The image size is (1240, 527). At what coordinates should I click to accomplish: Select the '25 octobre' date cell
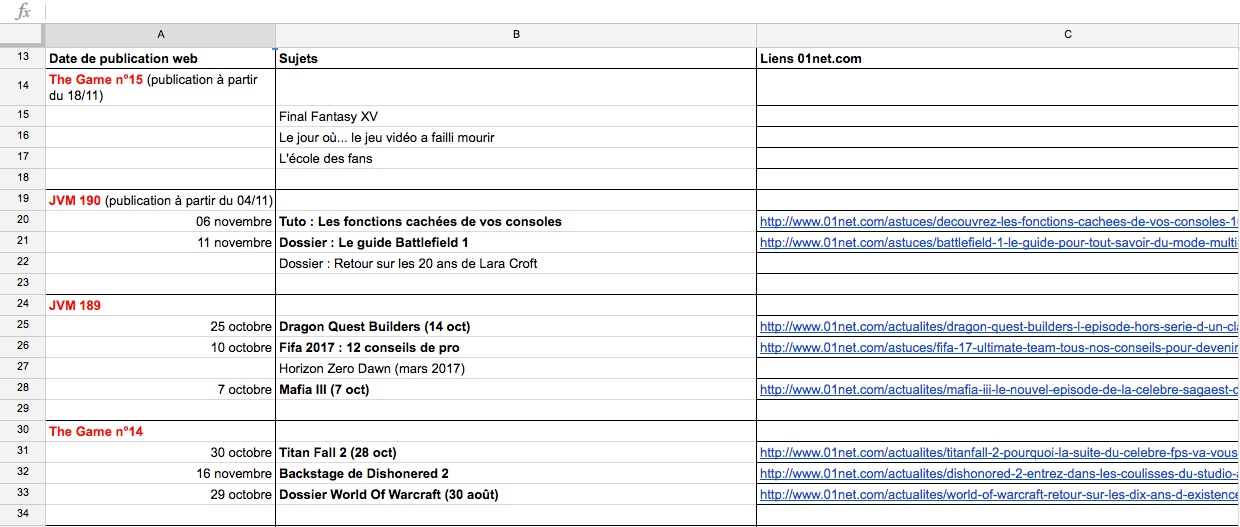click(161, 326)
